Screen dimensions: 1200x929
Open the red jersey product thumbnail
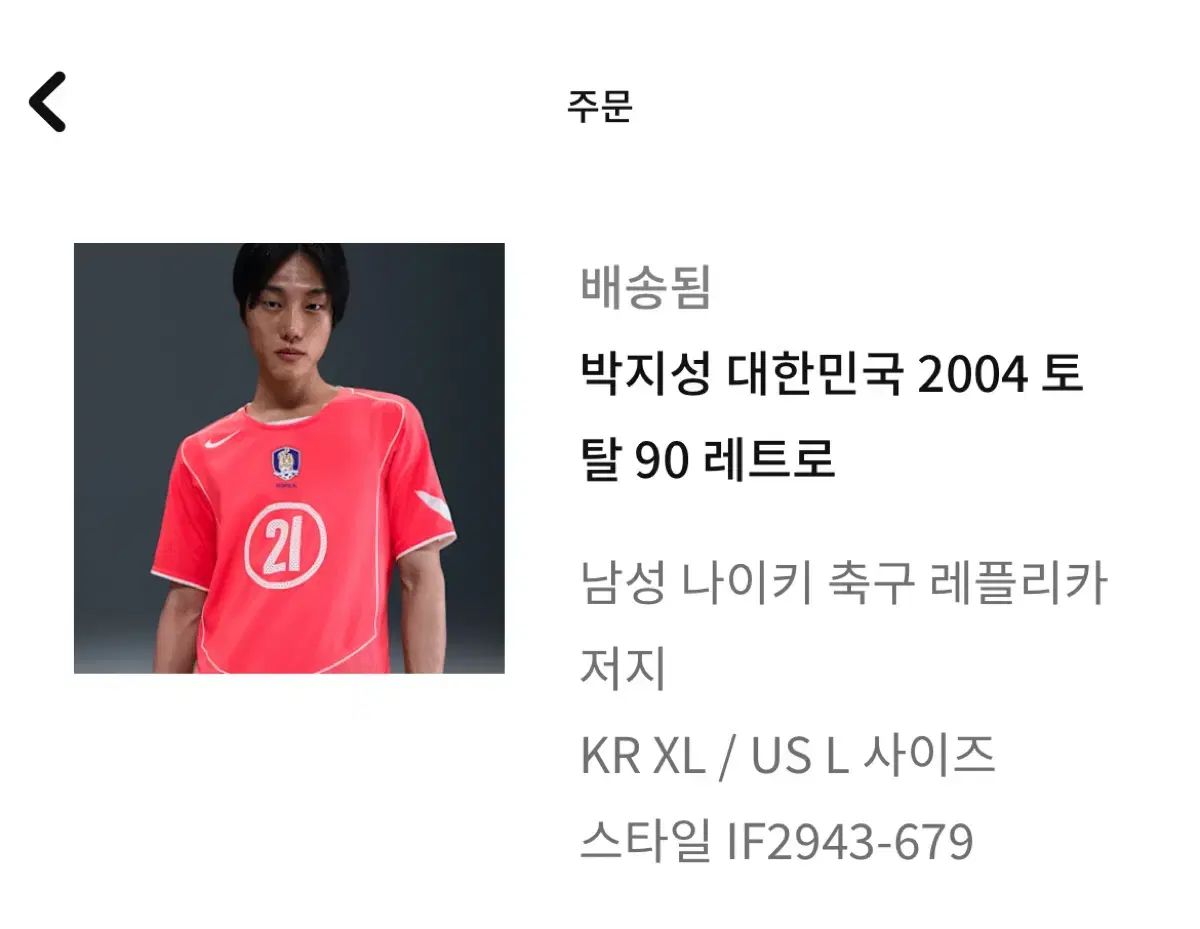(x=289, y=458)
